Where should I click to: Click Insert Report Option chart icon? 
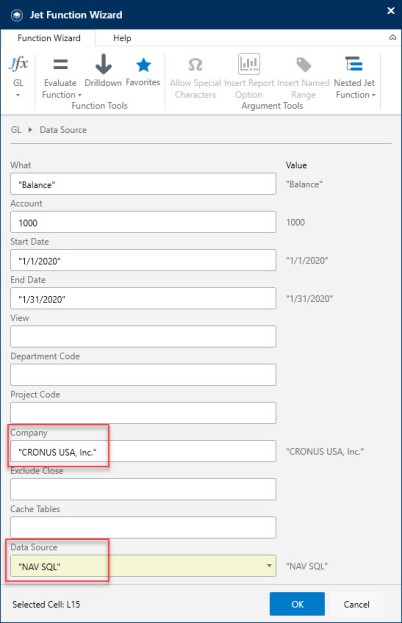pos(249,64)
